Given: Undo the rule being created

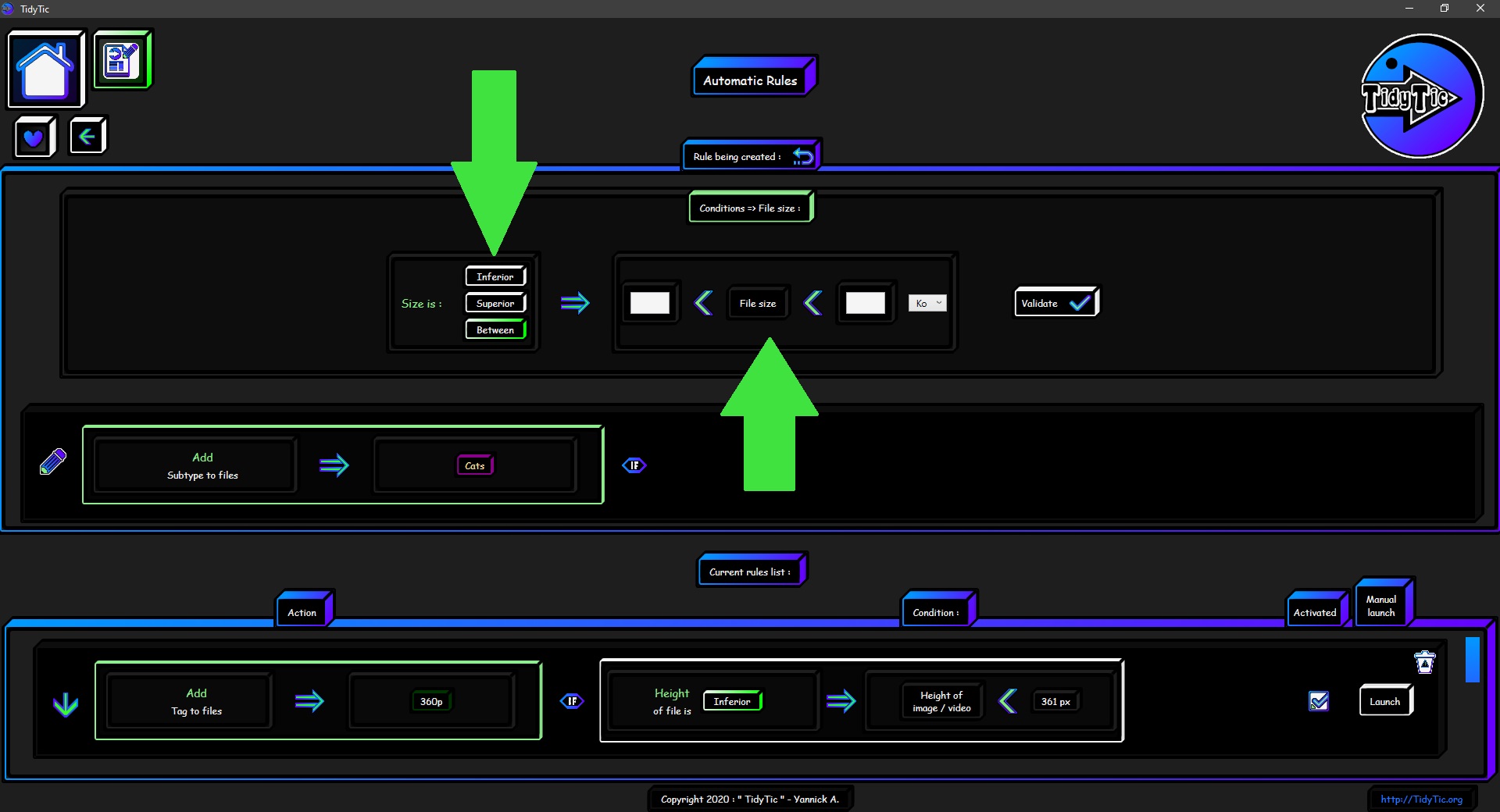Looking at the screenshot, I should 803,156.
